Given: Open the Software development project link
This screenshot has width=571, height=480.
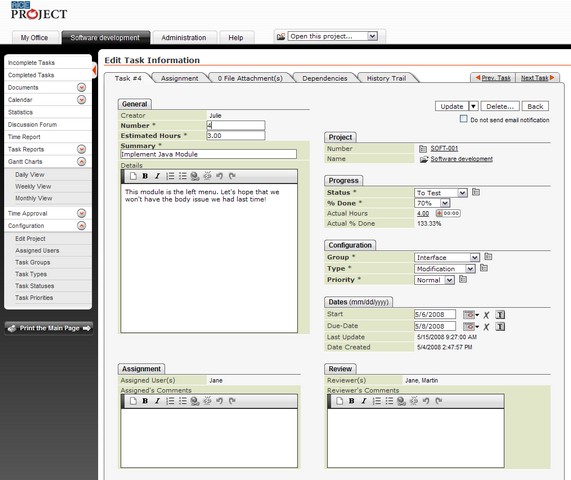Looking at the screenshot, I should [461, 159].
